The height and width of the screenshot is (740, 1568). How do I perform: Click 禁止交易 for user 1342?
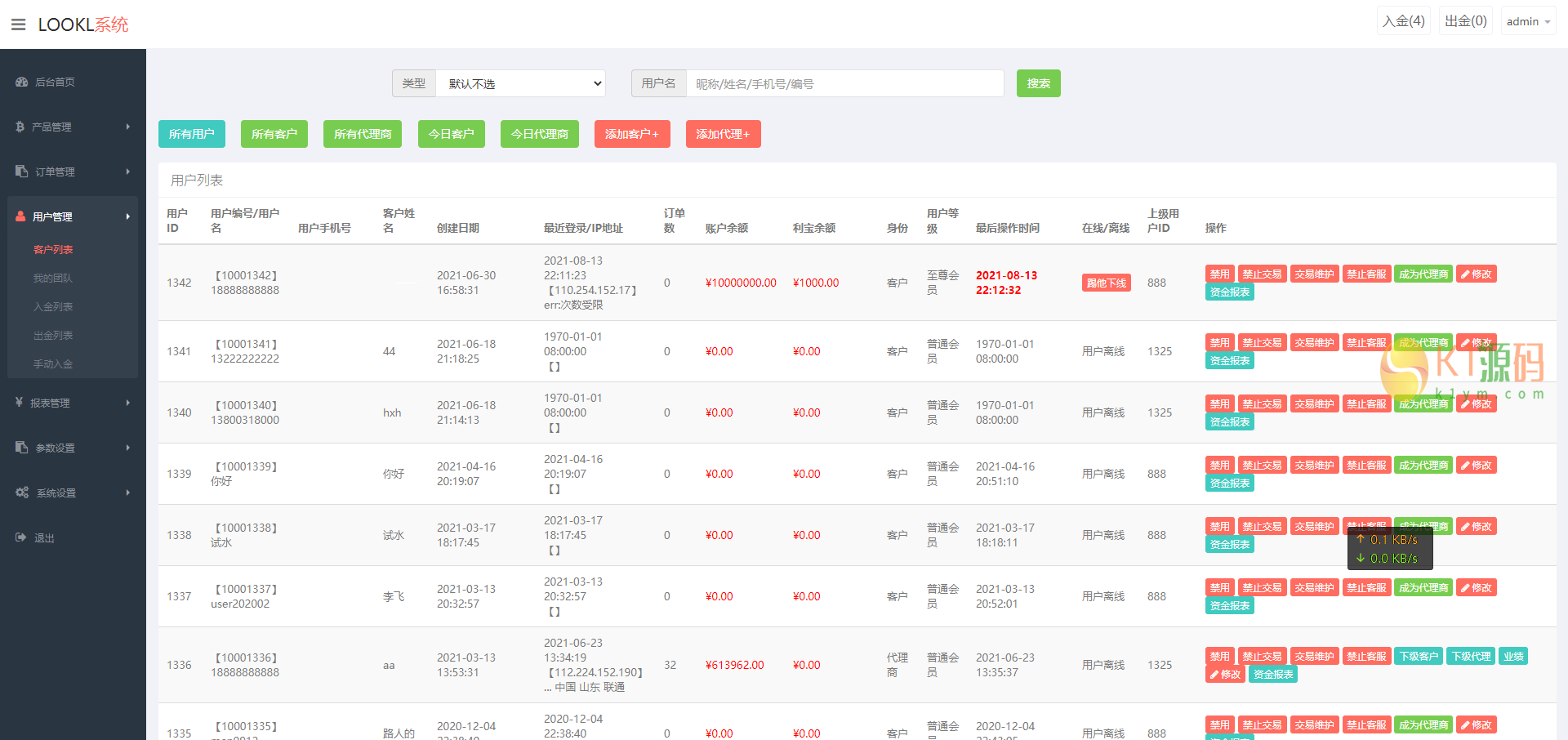click(x=1262, y=274)
